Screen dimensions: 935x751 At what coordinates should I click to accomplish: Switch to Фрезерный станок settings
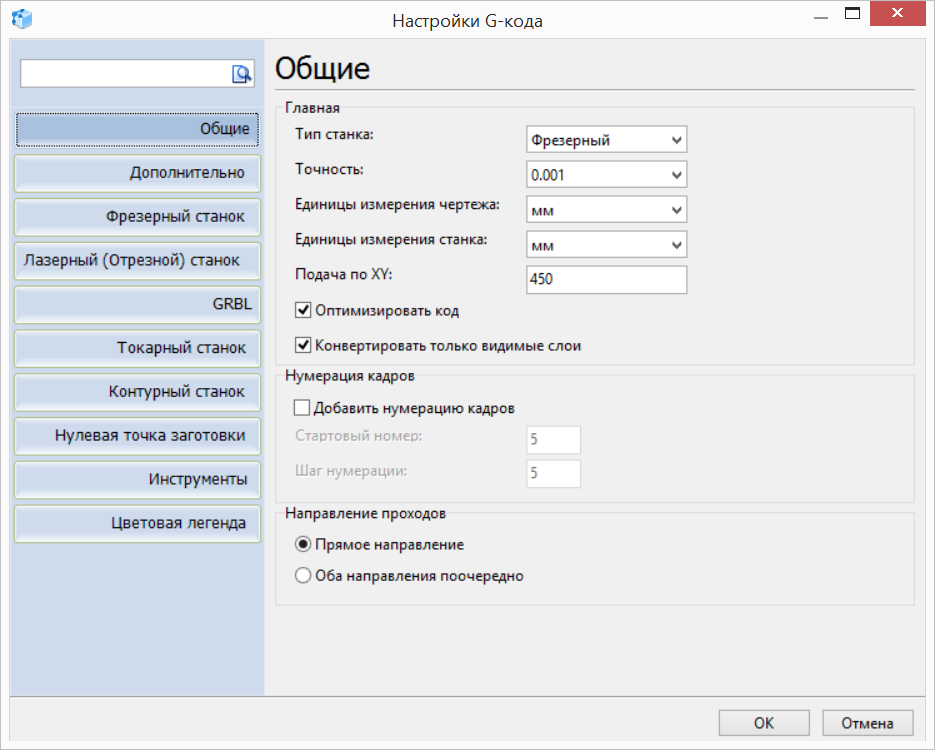tap(137, 217)
